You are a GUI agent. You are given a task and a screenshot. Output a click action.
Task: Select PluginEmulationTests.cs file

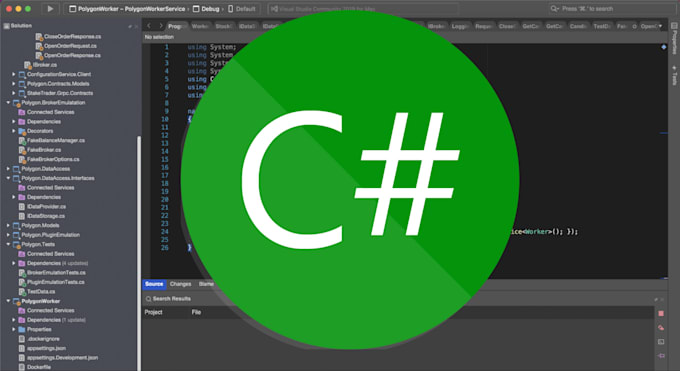point(56,282)
